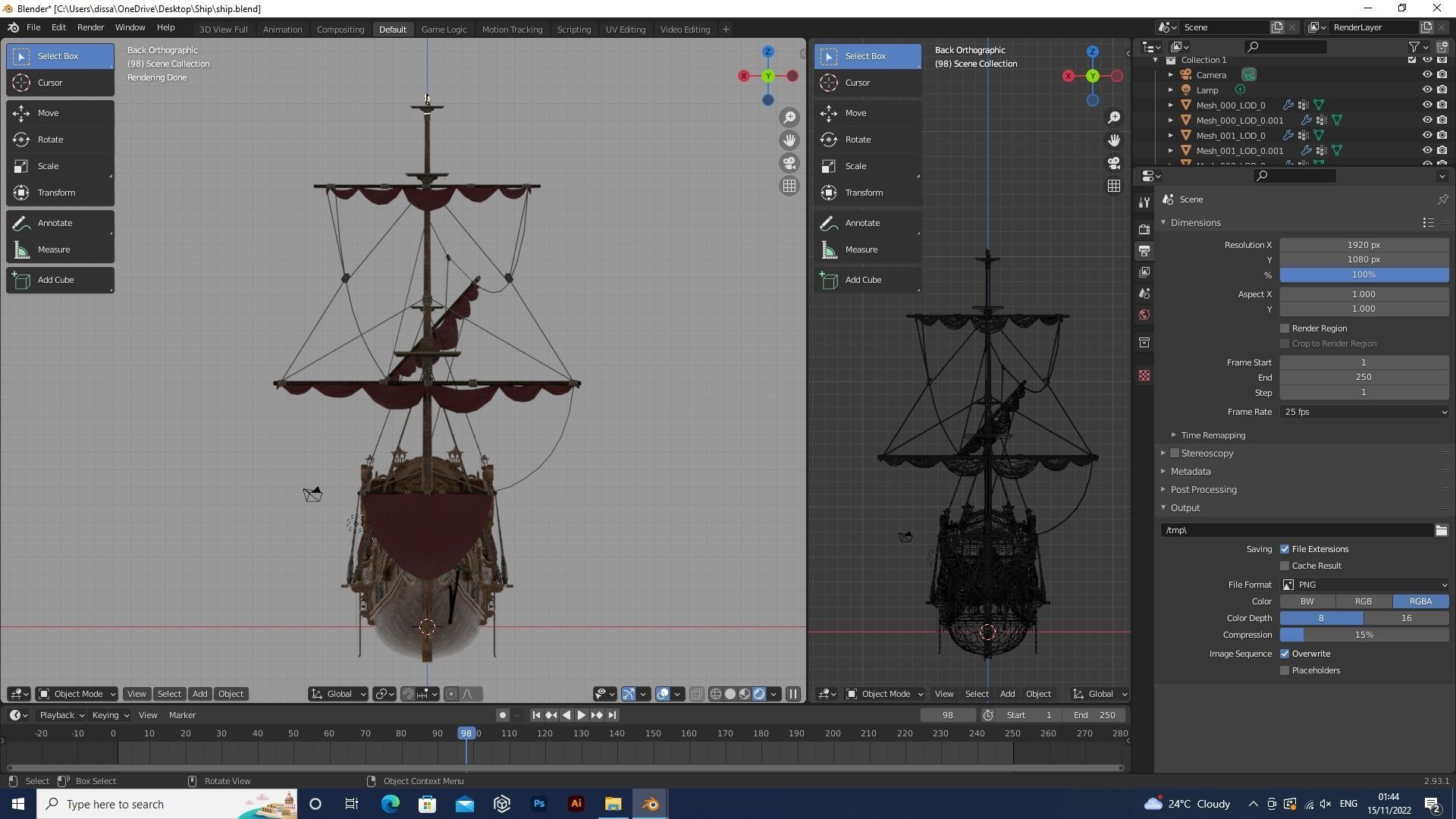
Task: Switch perspective/orthographic grid gizmo in left viewport
Action: (x=789, y=186)
